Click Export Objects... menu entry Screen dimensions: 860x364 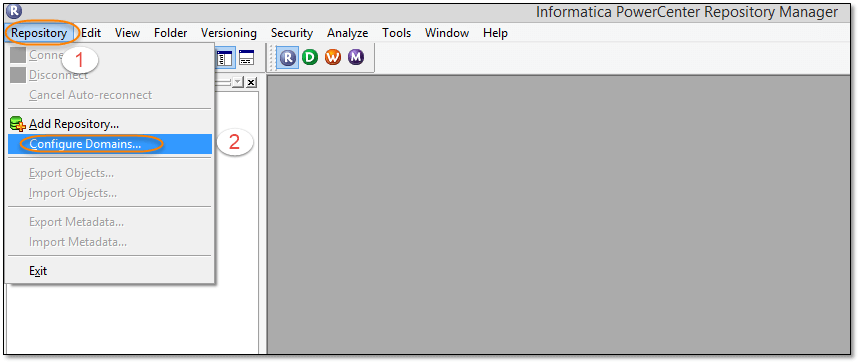coord(110,173)
